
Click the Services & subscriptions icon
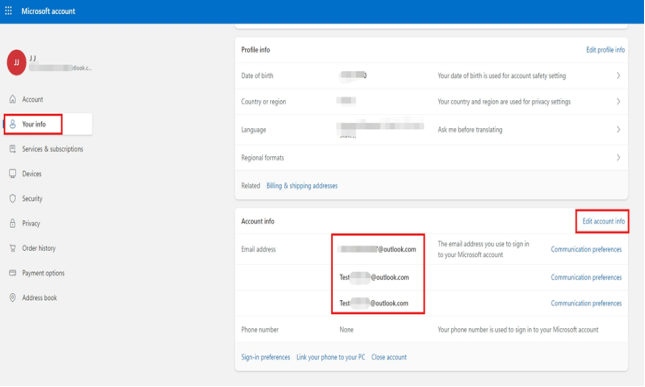[x=13, y=149]
